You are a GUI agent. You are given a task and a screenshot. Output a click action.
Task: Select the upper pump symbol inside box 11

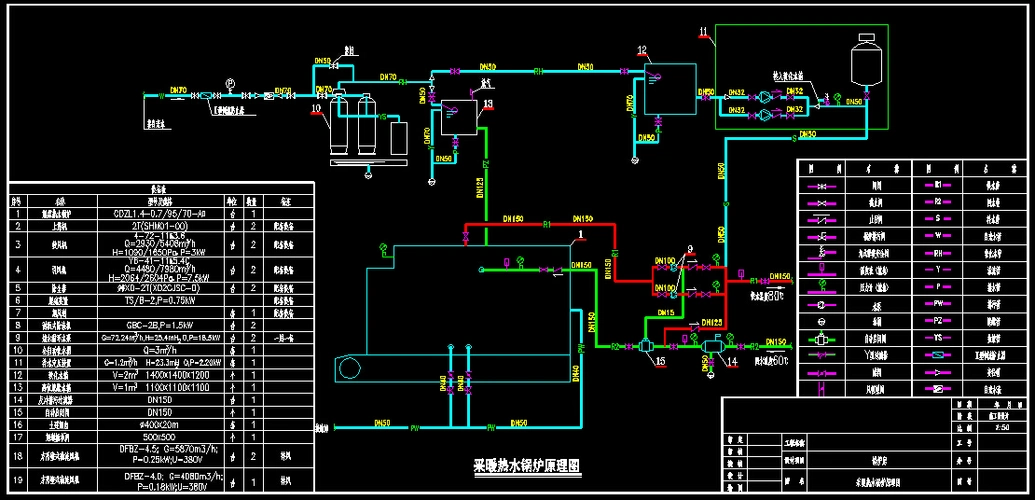coord(767,98)
